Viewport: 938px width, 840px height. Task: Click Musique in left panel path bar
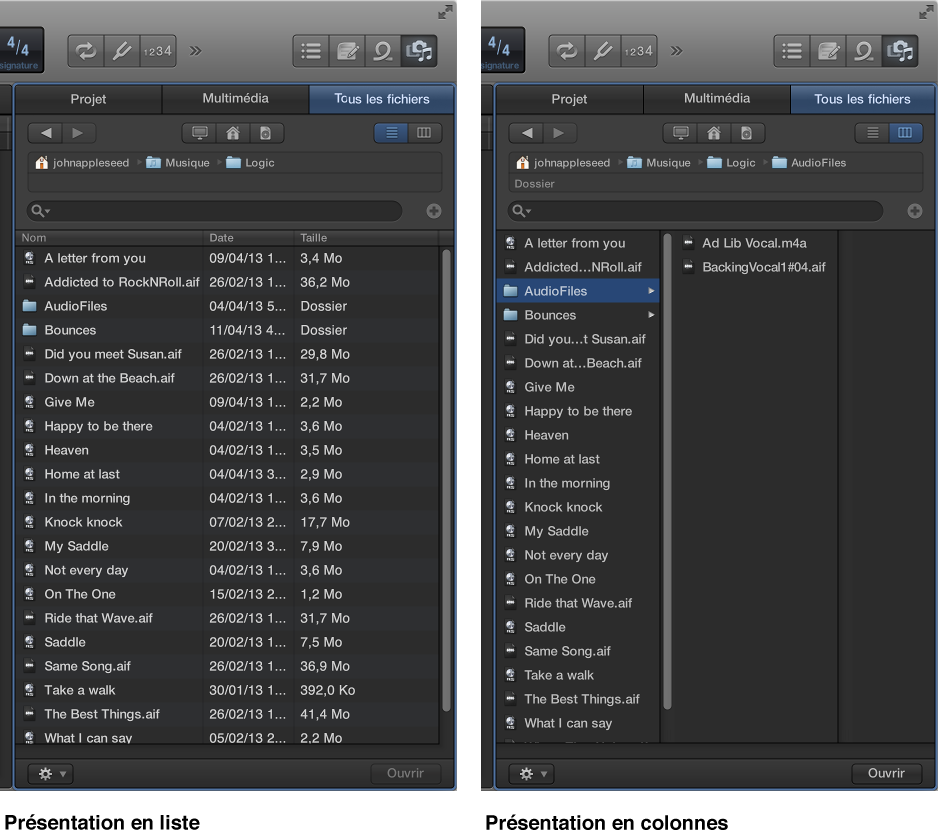coord(187,163)
